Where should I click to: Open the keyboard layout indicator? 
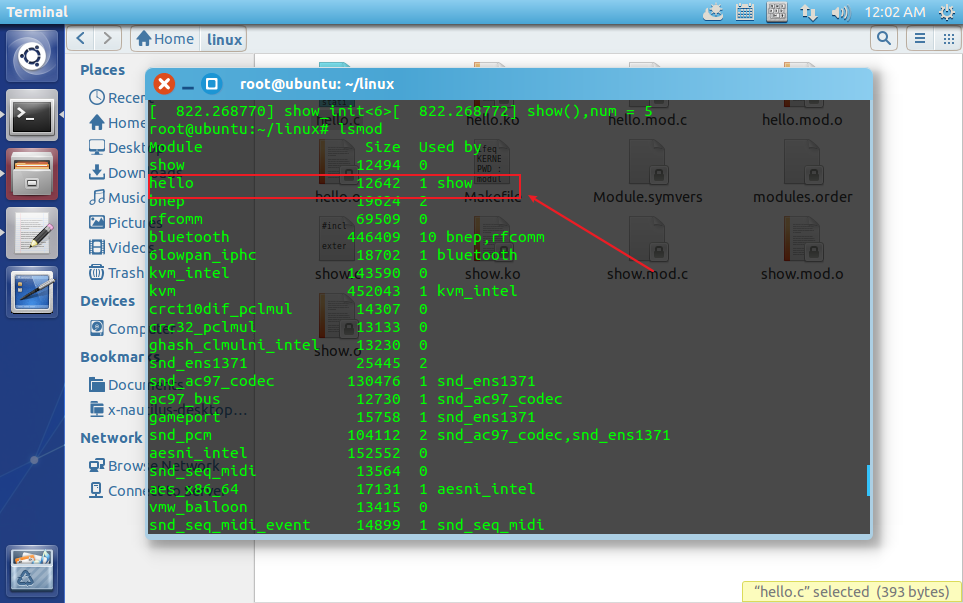click(777, 12)
